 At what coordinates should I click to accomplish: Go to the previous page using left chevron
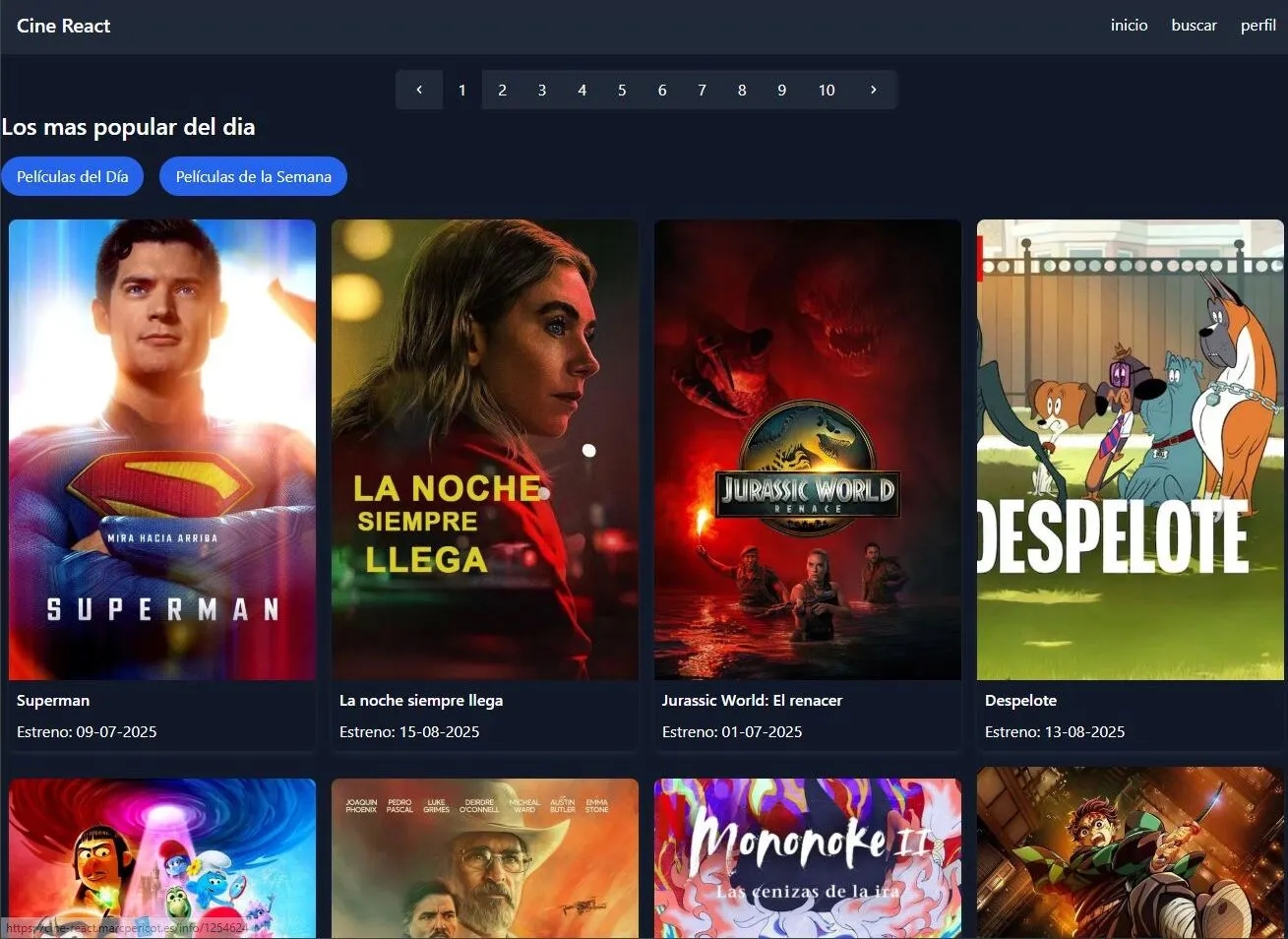(419, 89)
